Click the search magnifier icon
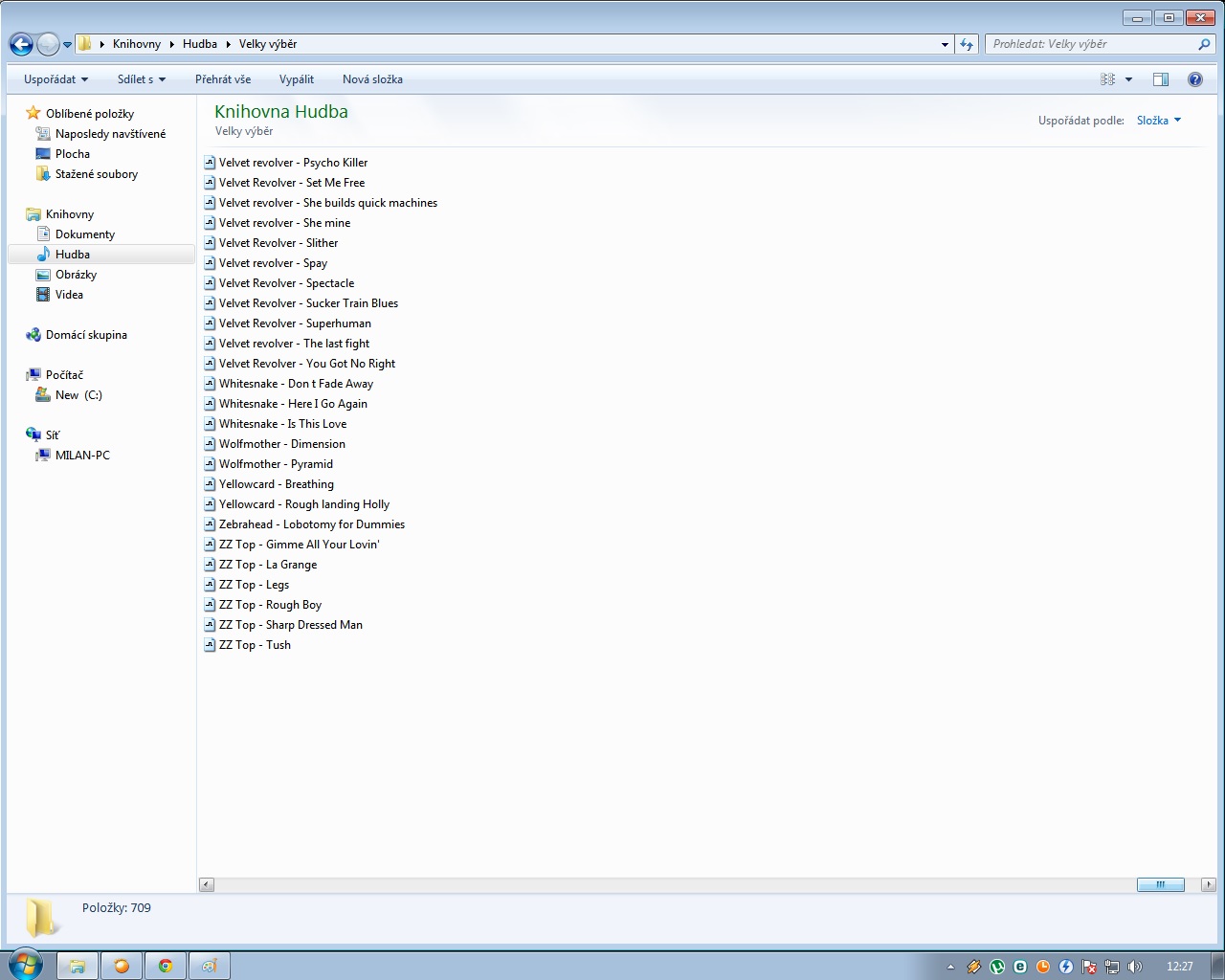 click(x=1204, y=44)
